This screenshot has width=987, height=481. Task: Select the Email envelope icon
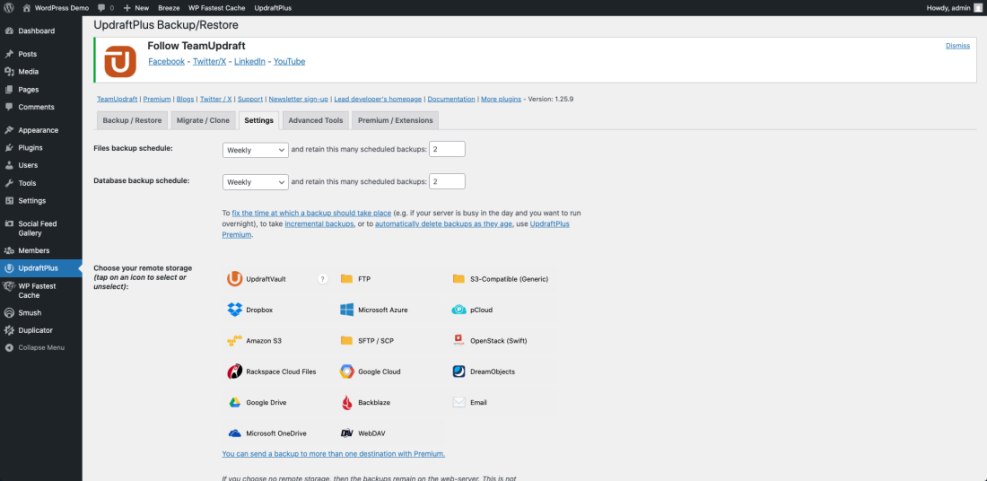459,402
